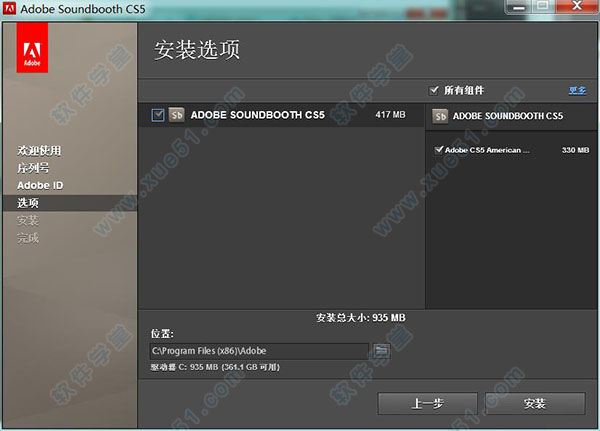
Task: Click the 330 MB component size
Action: click(x=575, y=150)
